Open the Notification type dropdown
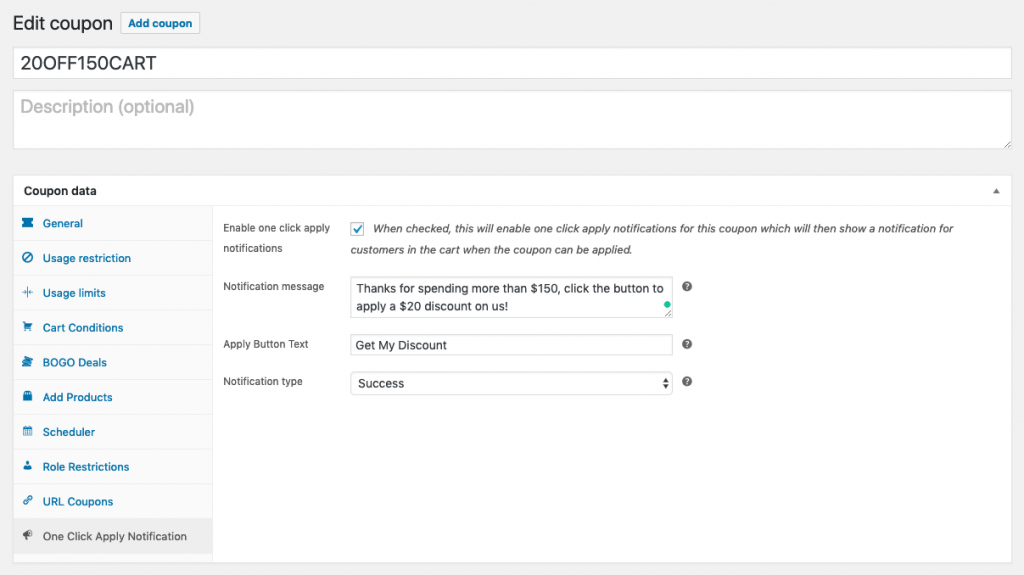This screenshot has height=575, width=1024. pos(511,383)
